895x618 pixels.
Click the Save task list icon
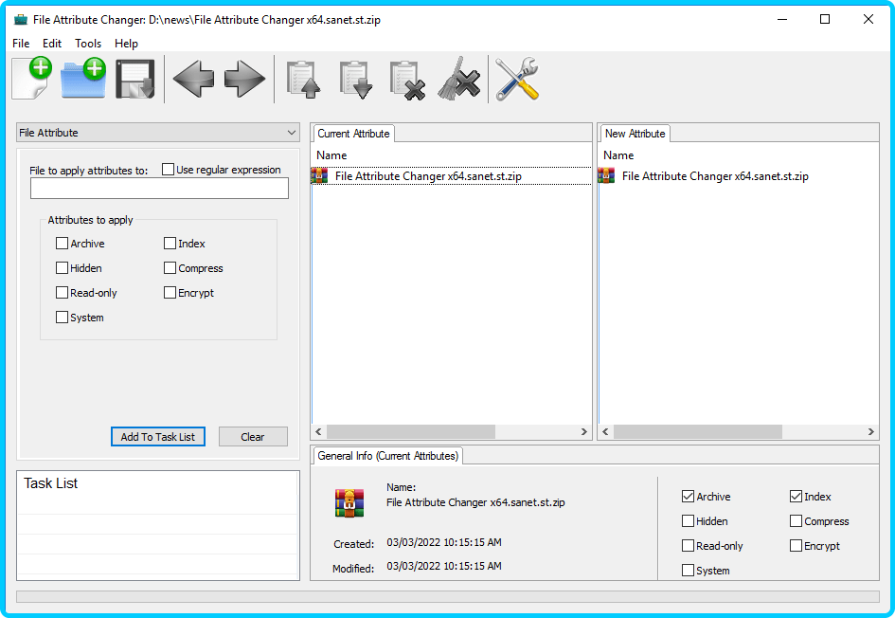pyautogui.click(x=135, y=78)
